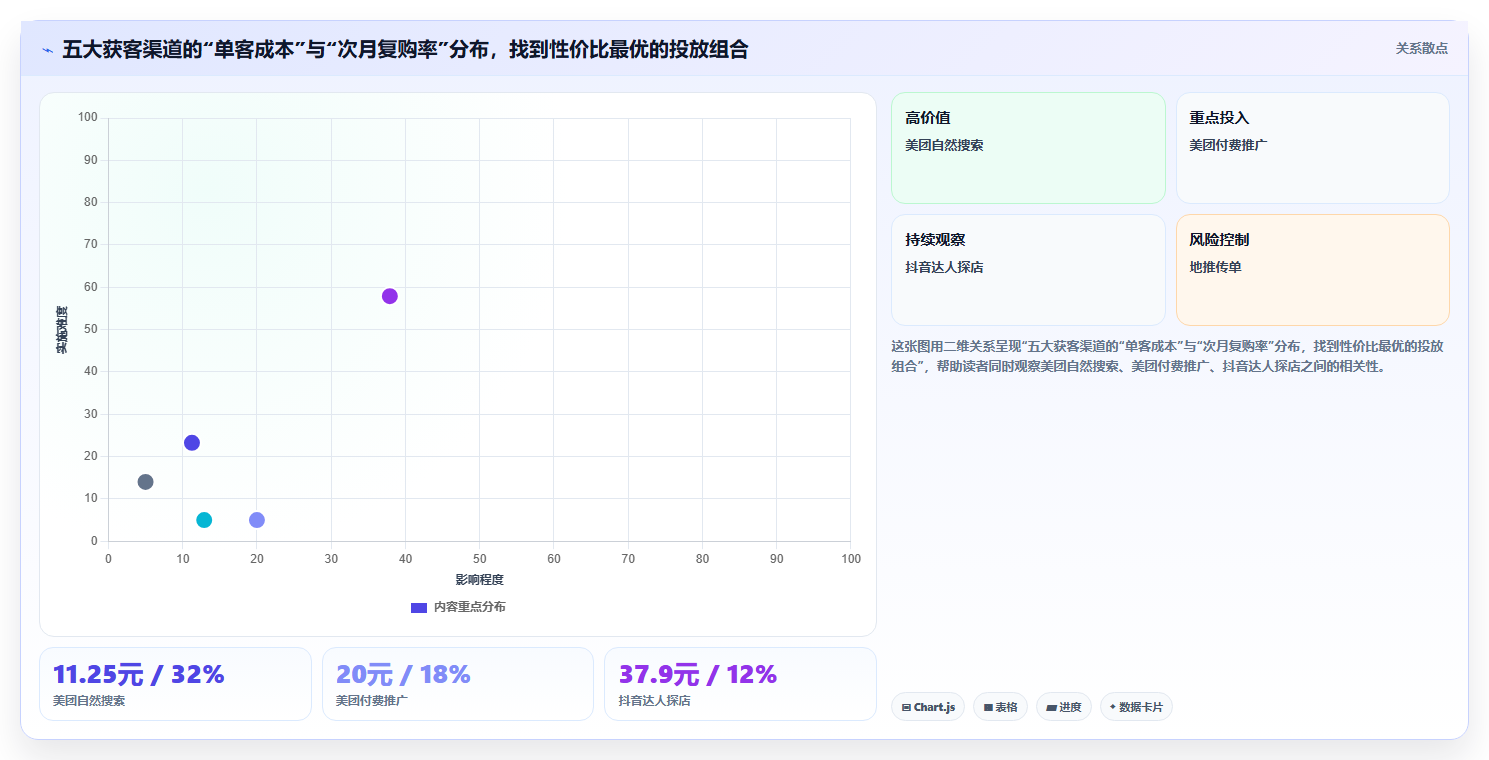
Task: Click the 影响程度 x-axis title
Action: pyautogui.click(x=479, y=580)
